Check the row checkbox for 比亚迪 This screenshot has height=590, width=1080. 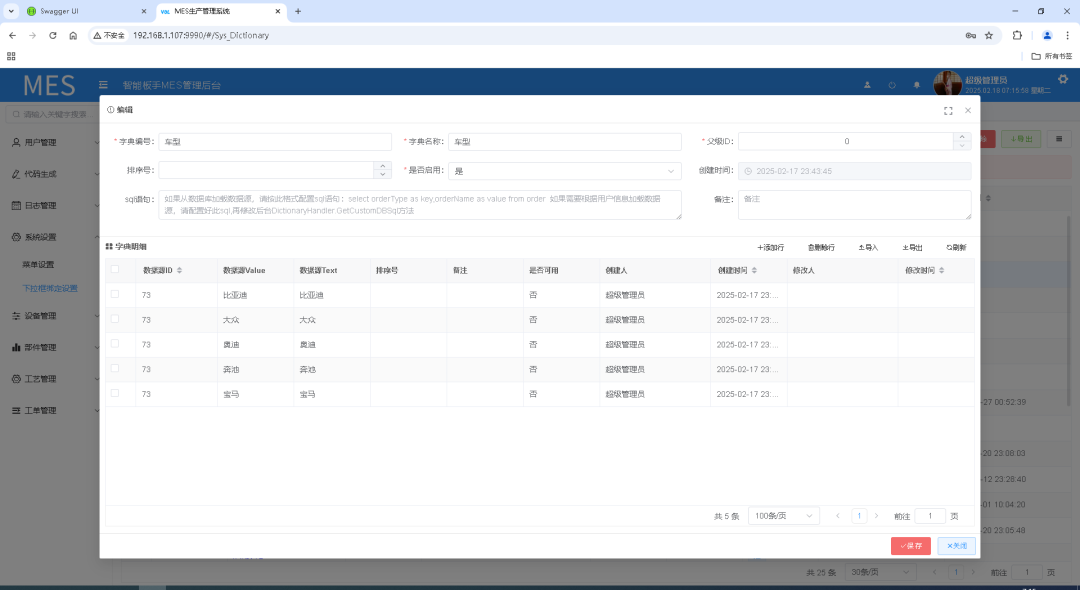point(115,294)
